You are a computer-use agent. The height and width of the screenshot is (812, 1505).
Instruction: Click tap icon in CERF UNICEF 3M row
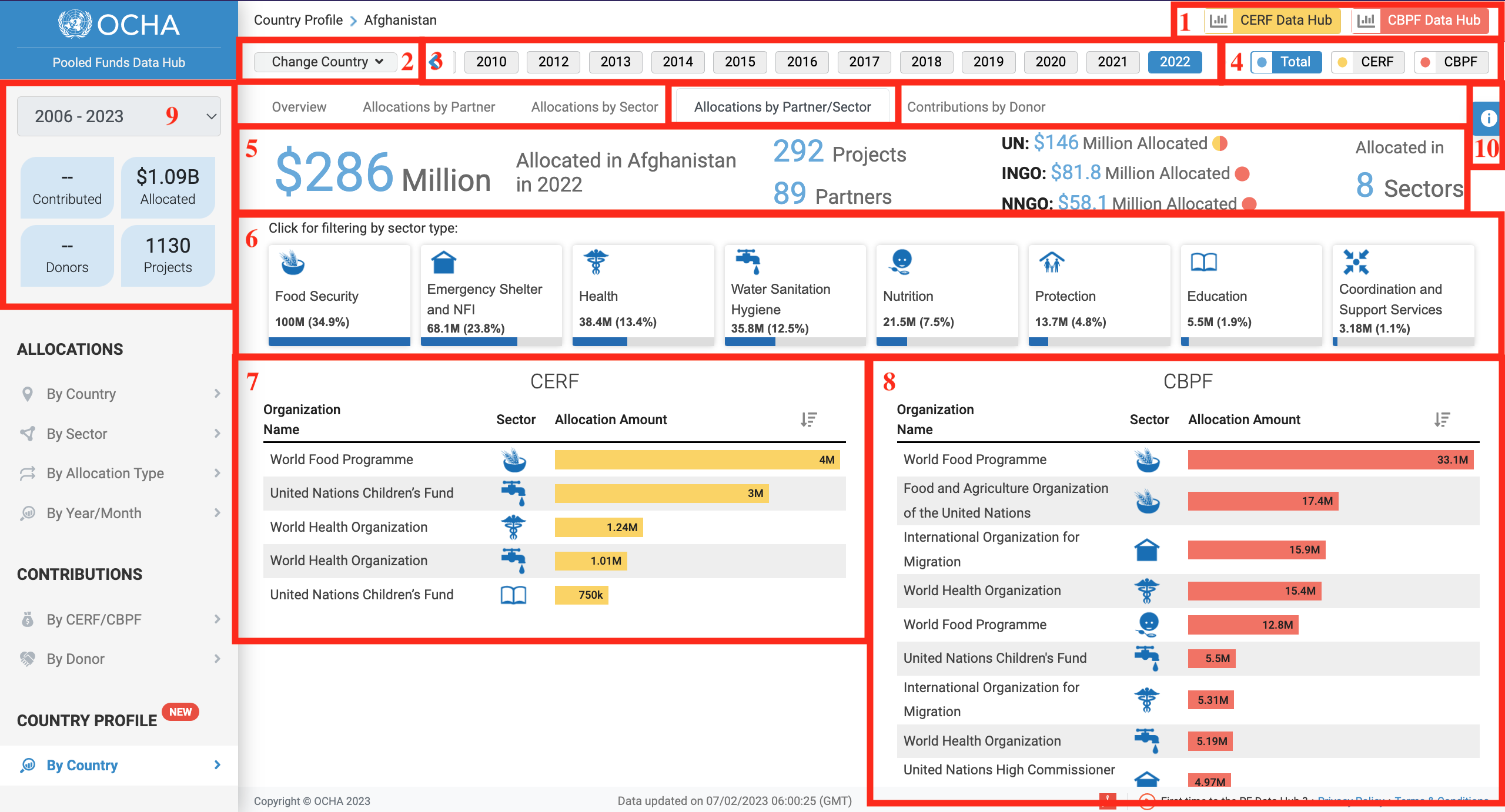pos(514,494)
